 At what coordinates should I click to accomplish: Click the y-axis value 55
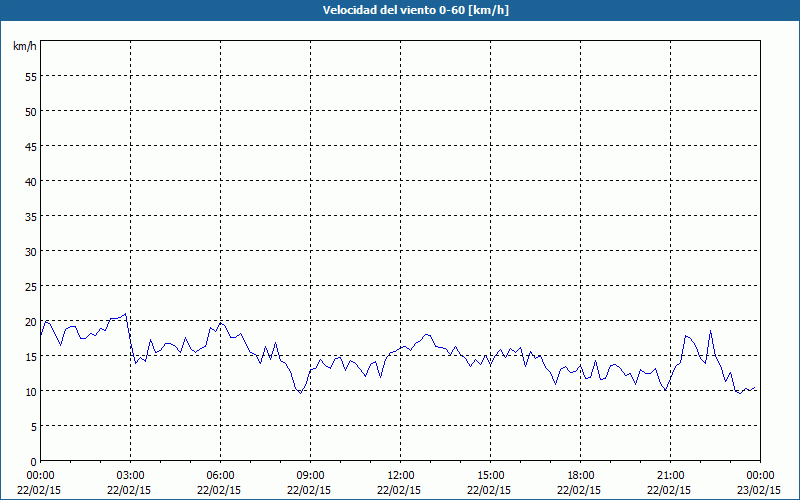(31, 77)
